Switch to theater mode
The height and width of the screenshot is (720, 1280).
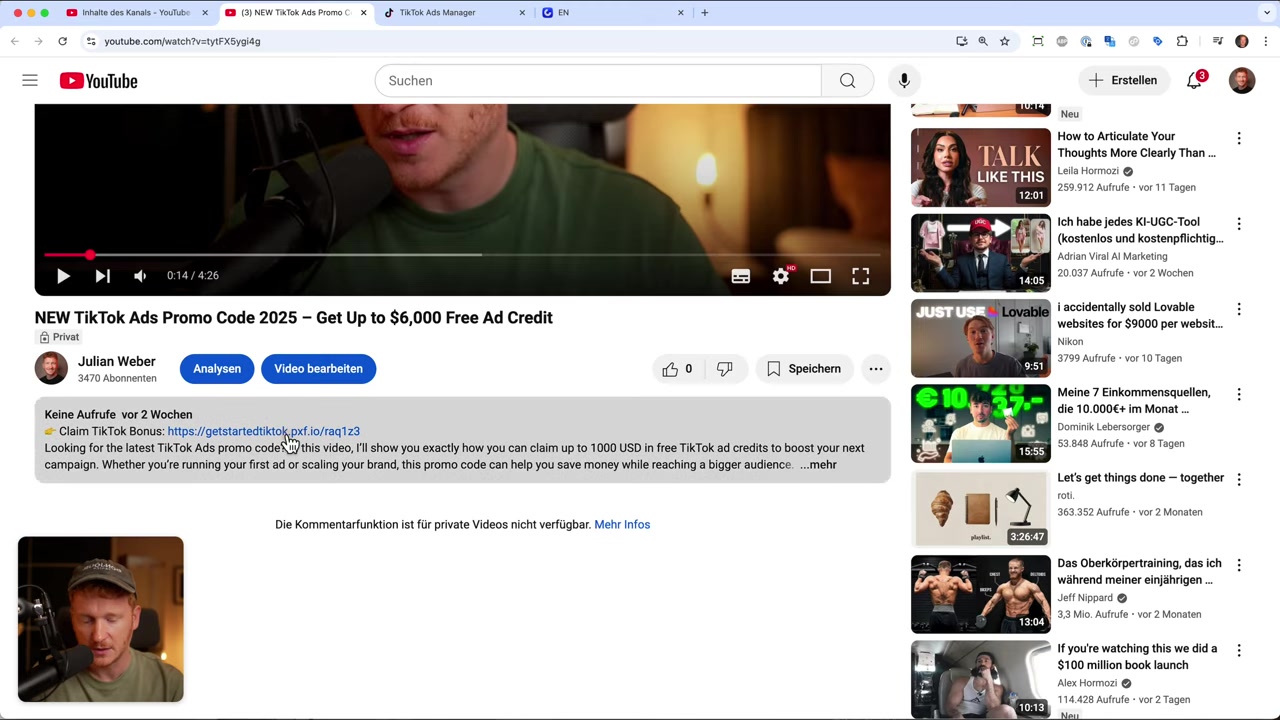pyautogui.click(x=821, y=276)
